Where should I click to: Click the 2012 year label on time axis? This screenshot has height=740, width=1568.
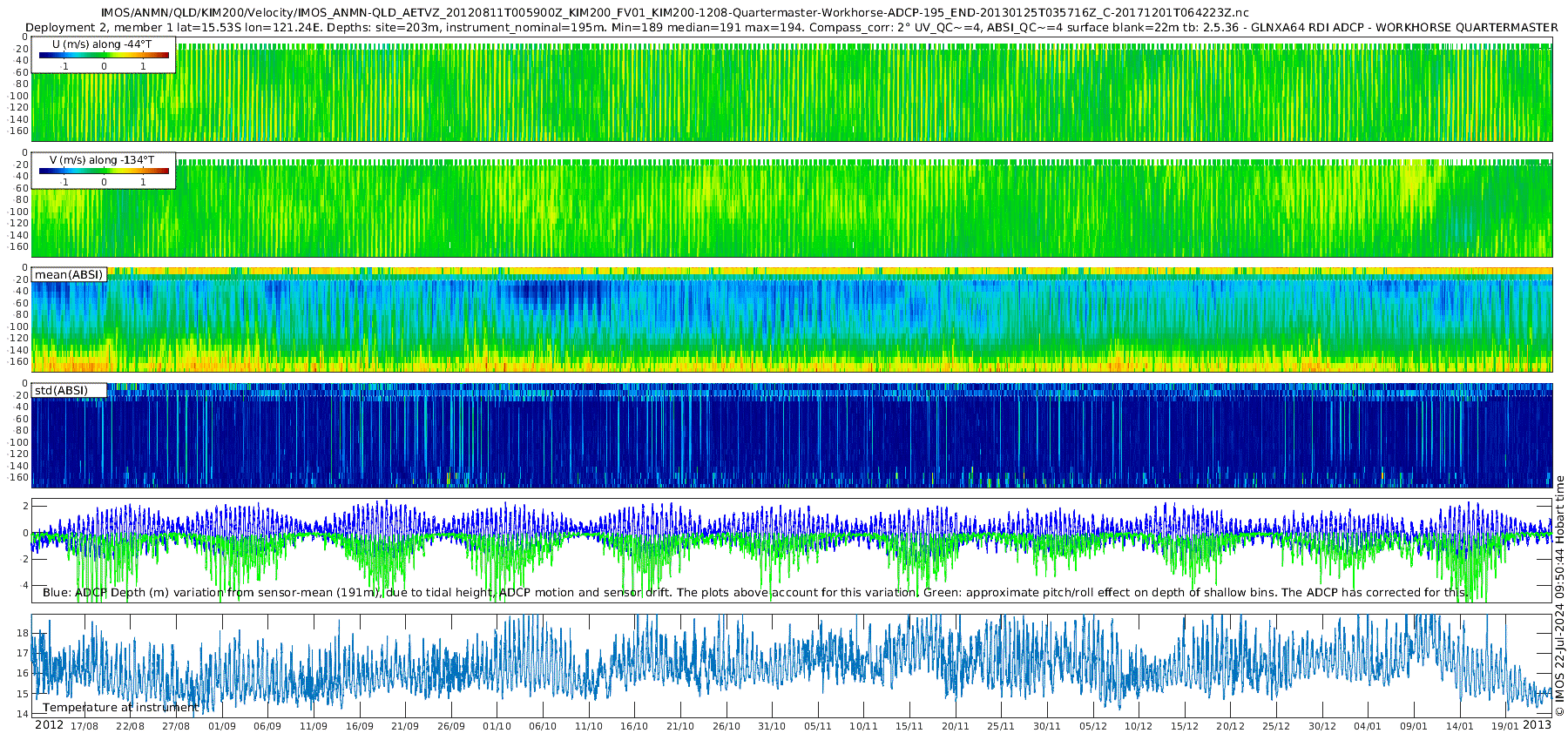pyautogui.click(x=49, y=725)
